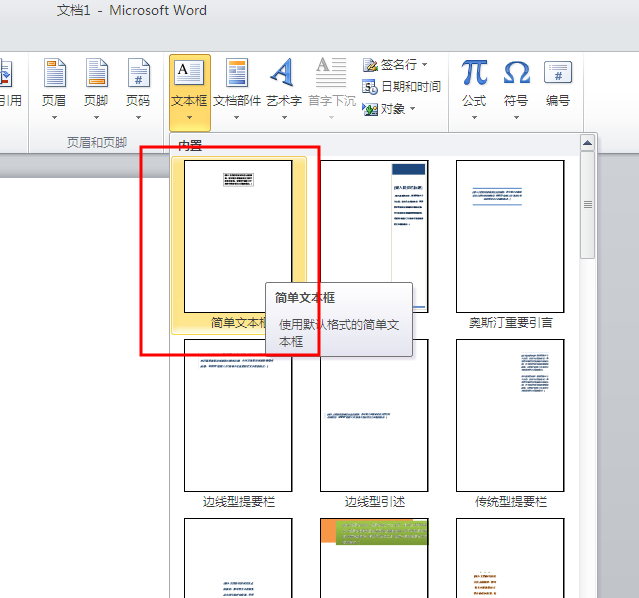Click the 编号 (Number) icon

[x=558, y=75]
